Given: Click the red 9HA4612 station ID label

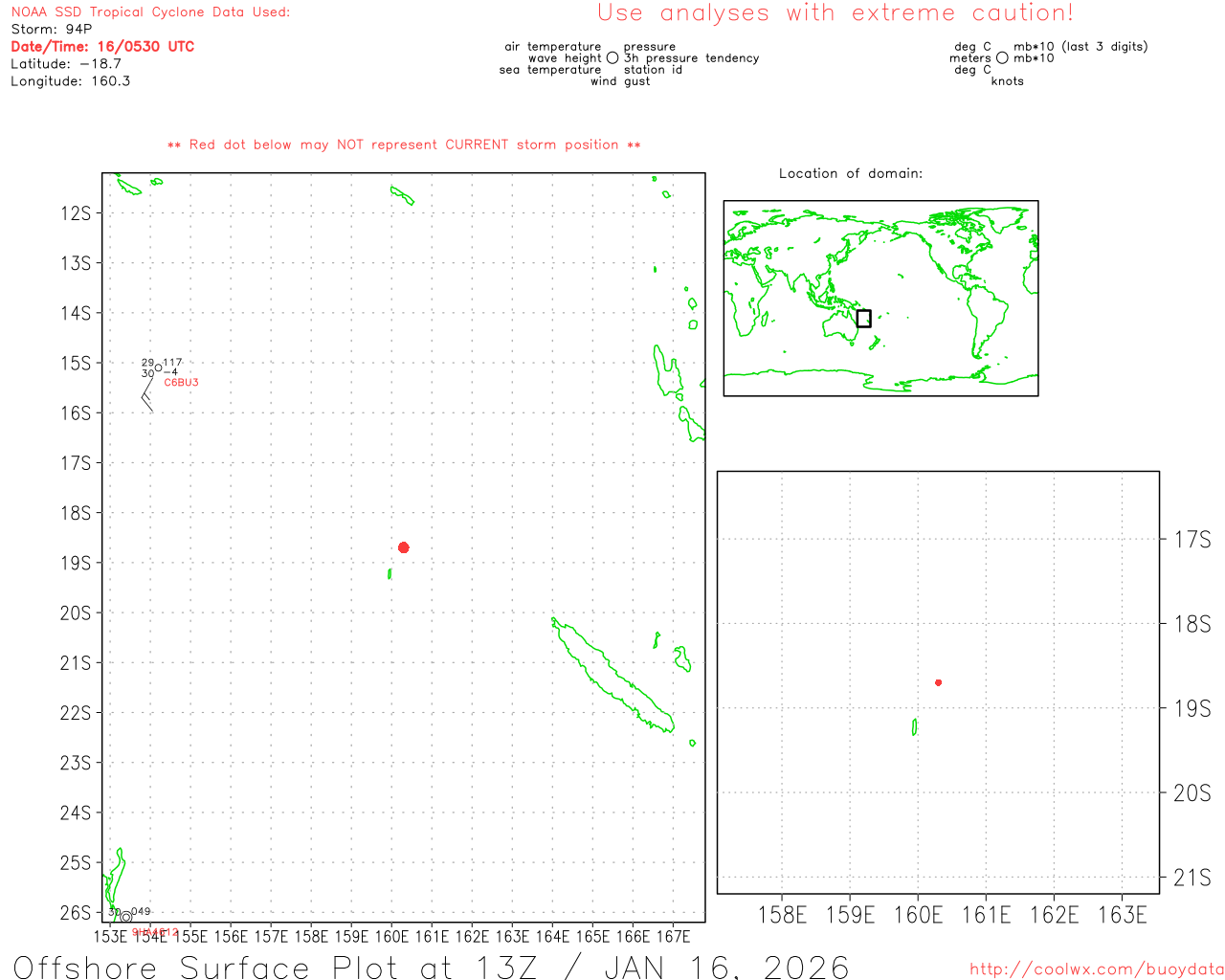Looking at the screenshot, I should pos(155,932).
